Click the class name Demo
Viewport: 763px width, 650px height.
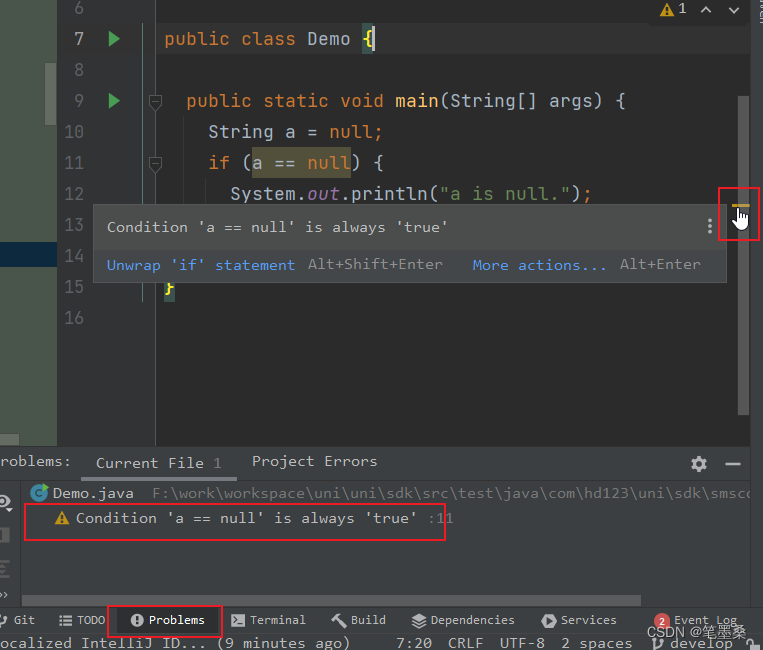tap(328, 39)
